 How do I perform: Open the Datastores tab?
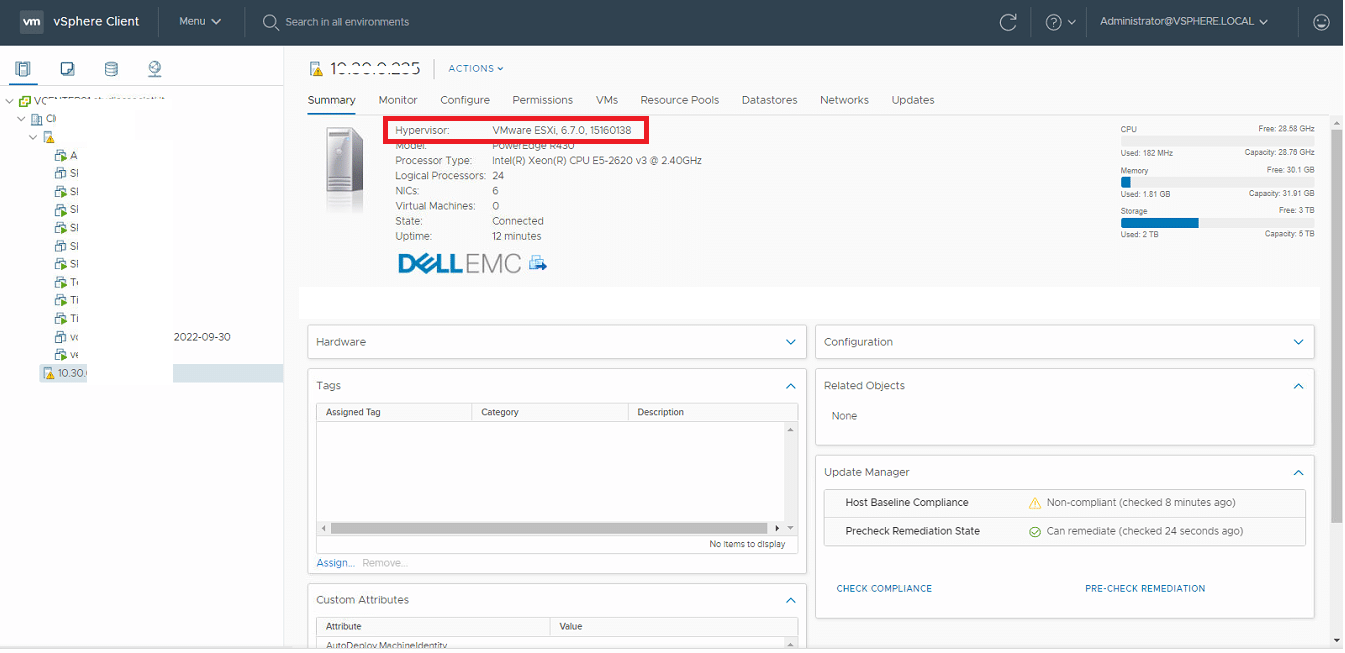coord(770,100)
